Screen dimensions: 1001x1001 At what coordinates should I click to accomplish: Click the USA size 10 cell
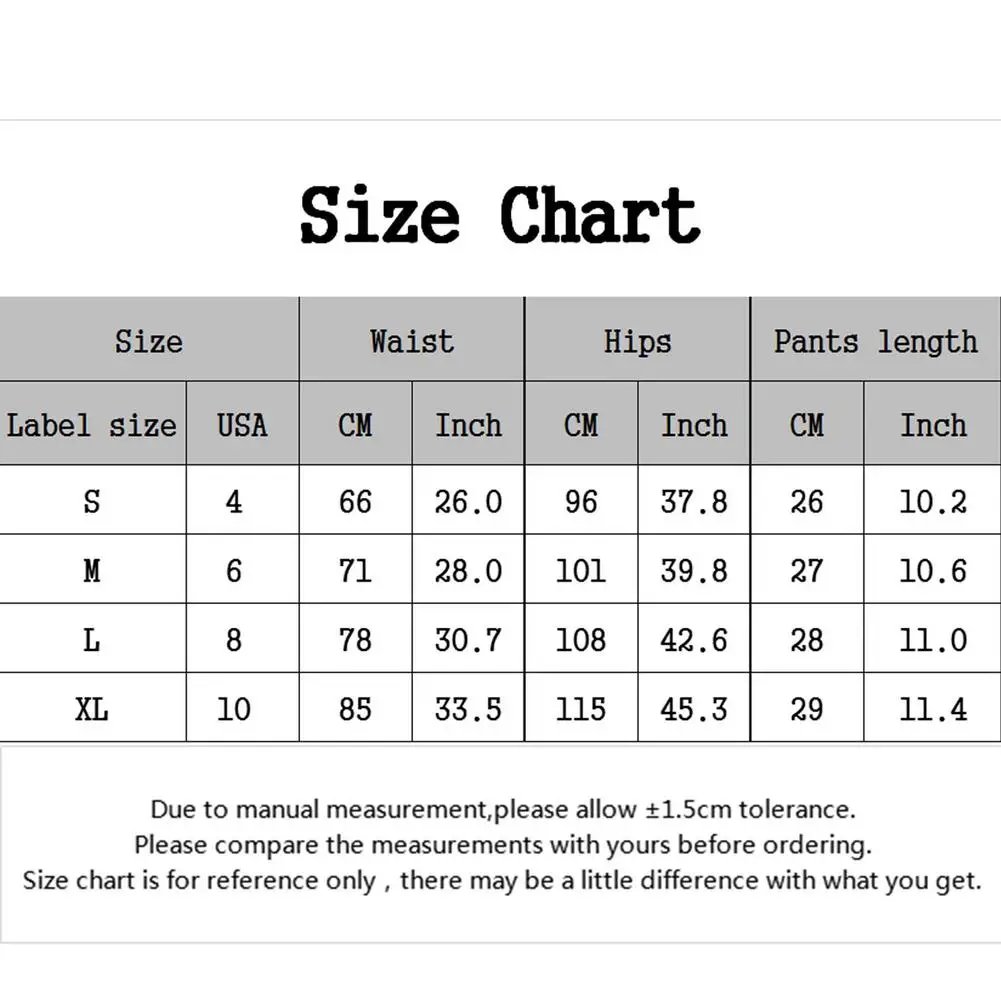tap(234, 709)
